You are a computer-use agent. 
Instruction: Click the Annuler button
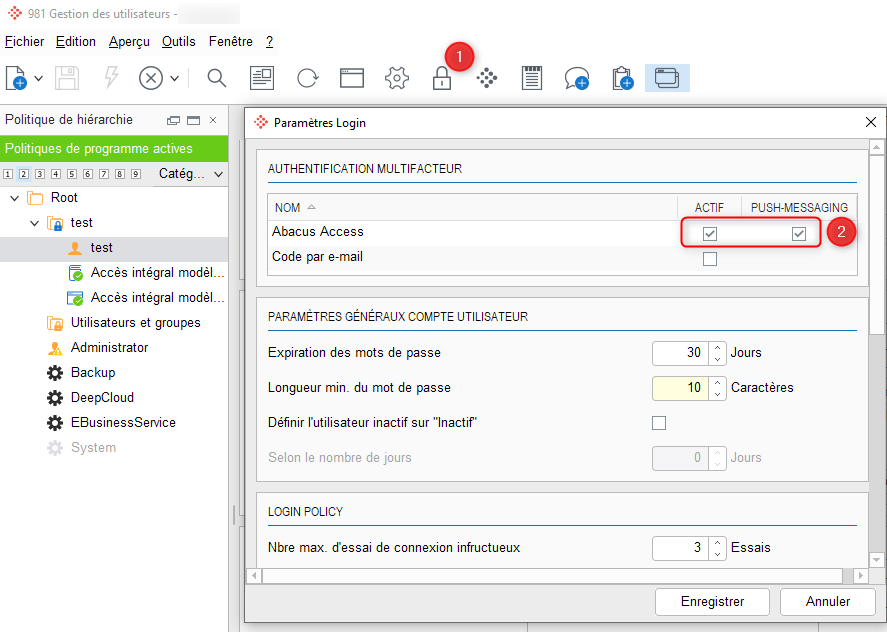(827, 601)
